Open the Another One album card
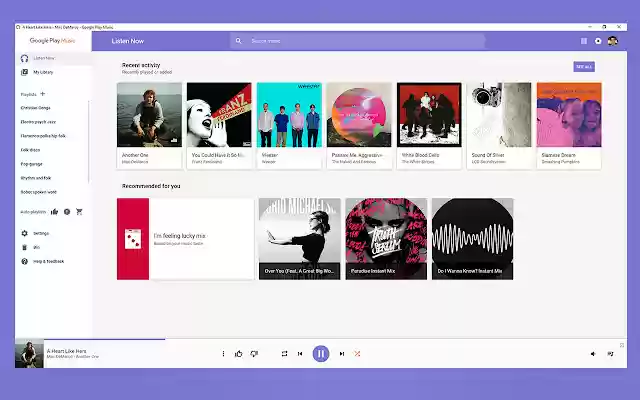 pyautogui.click(x=149, y=126)
